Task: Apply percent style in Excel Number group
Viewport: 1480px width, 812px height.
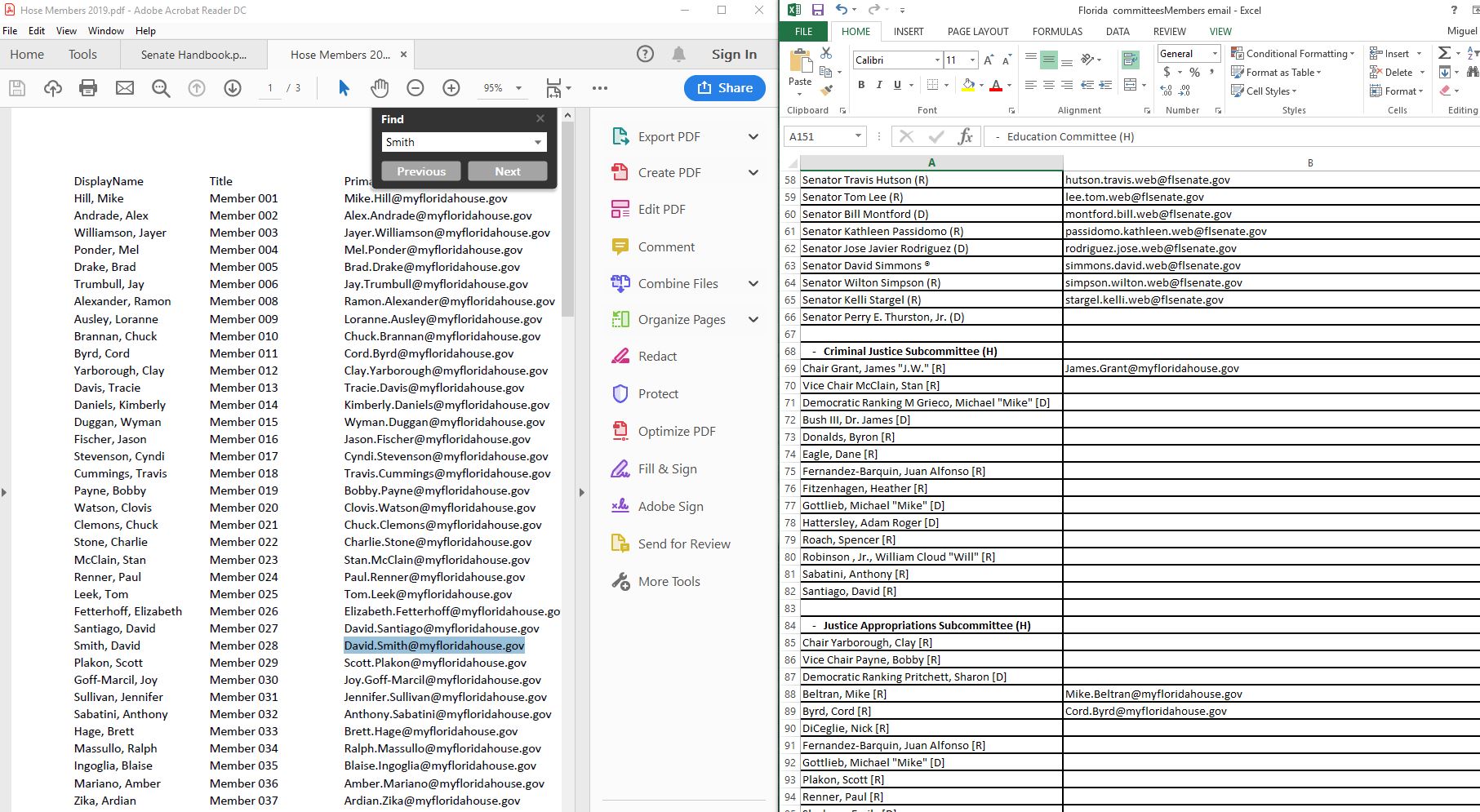Action: click(1194, 73)
